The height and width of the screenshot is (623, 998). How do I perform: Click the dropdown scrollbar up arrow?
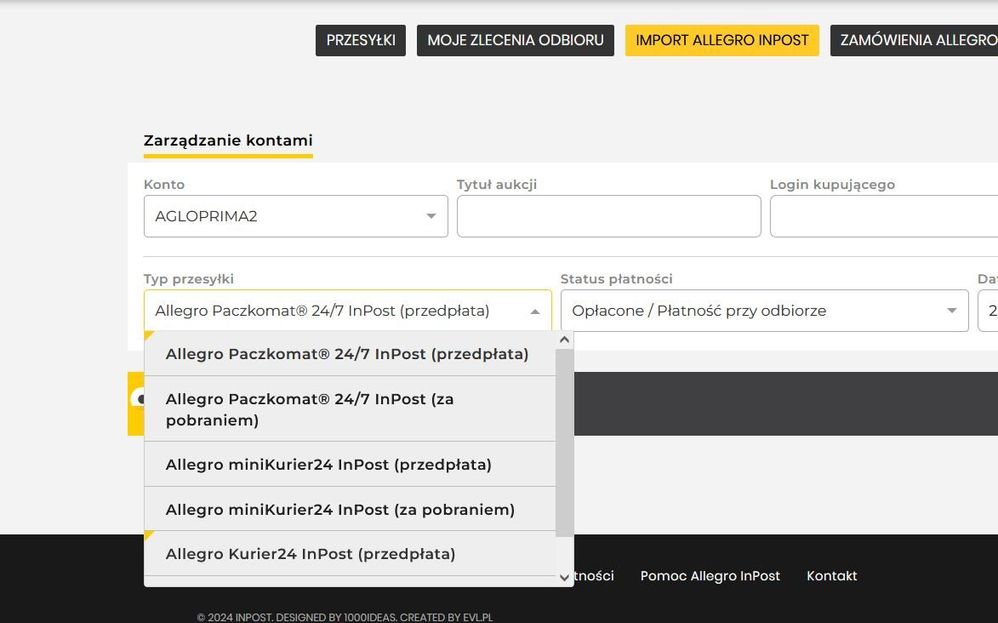click(563, 339)
